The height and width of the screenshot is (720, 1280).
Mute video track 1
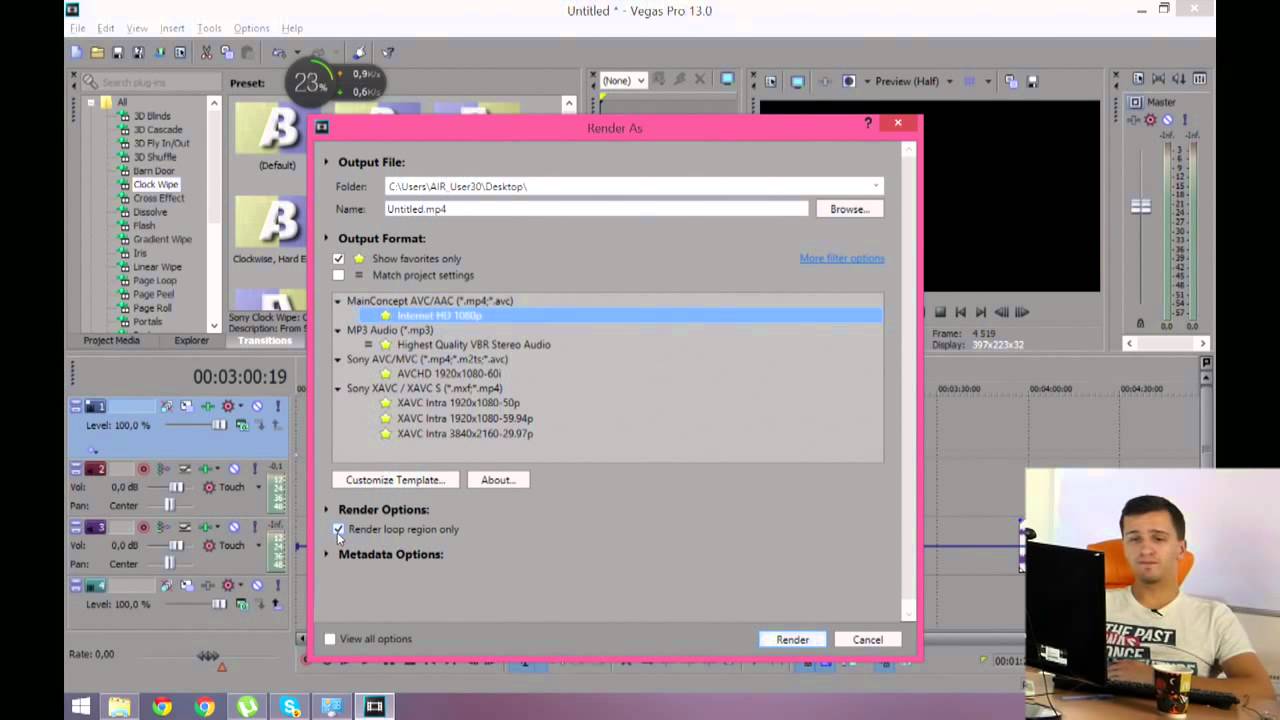coord(257,406)
